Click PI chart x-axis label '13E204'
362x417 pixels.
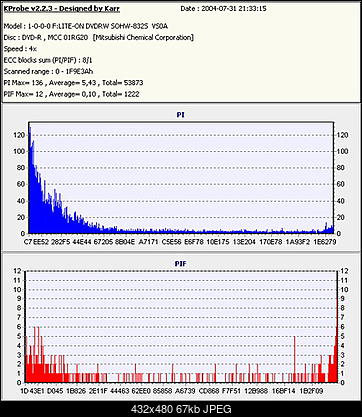point(244,242)
